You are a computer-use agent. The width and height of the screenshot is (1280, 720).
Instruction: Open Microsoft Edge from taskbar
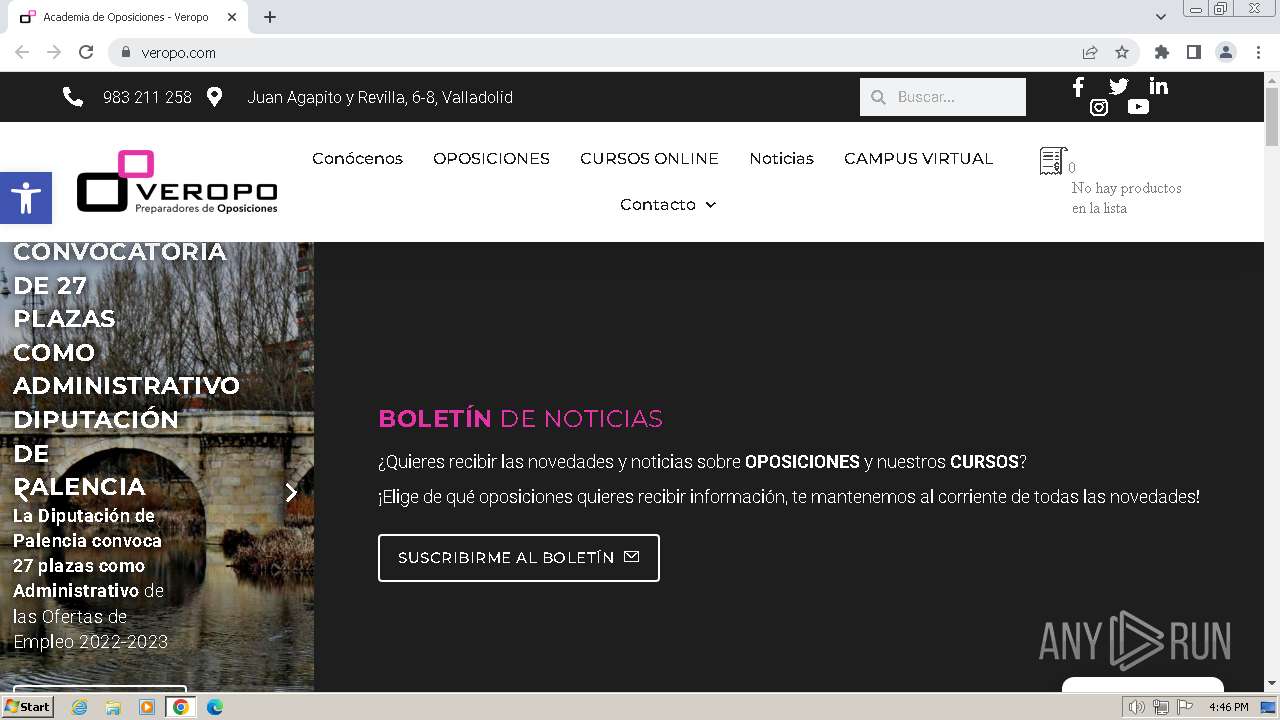tap(214, 707)
